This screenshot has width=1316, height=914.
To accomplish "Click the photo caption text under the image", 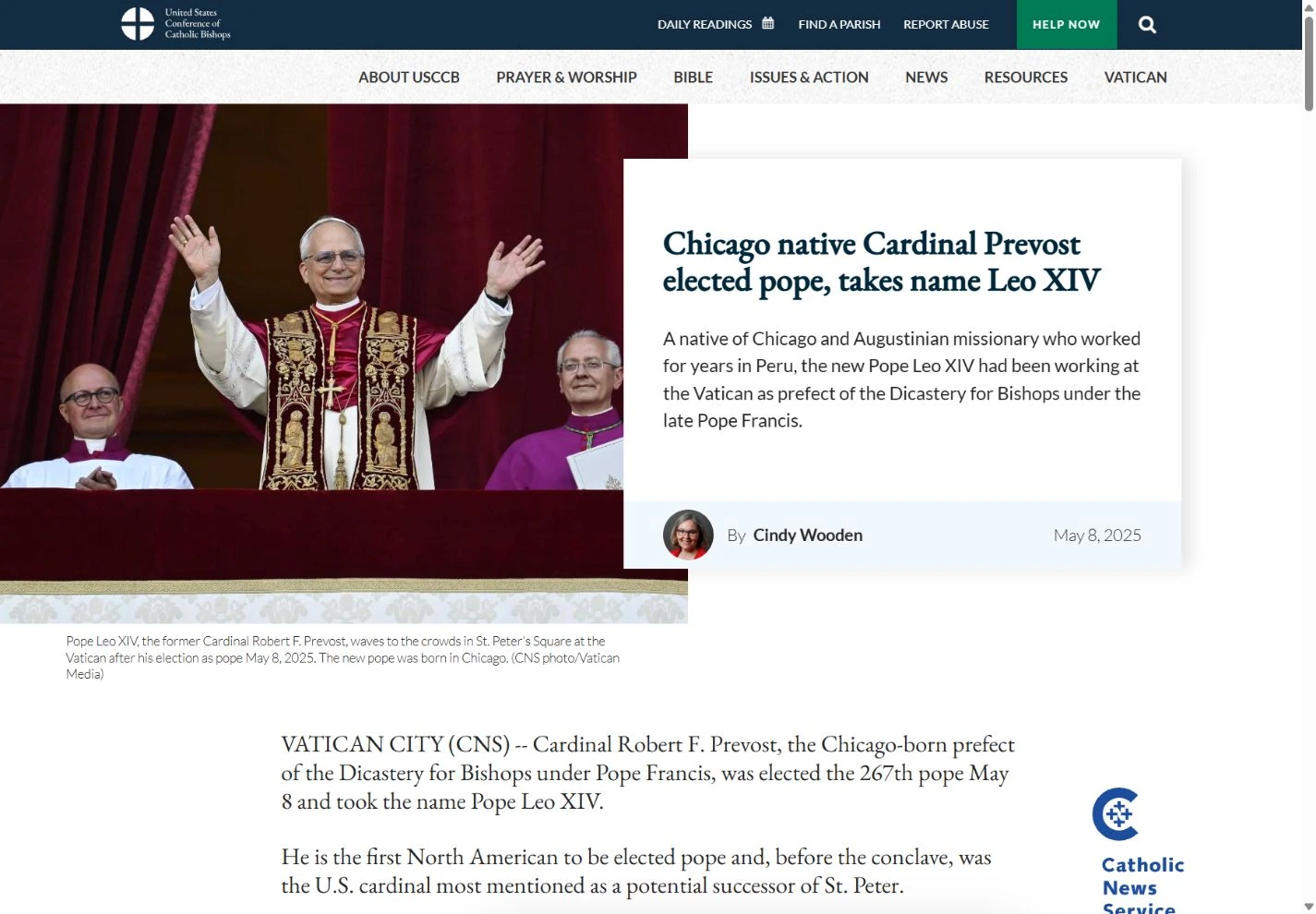I will coord(343,657).
